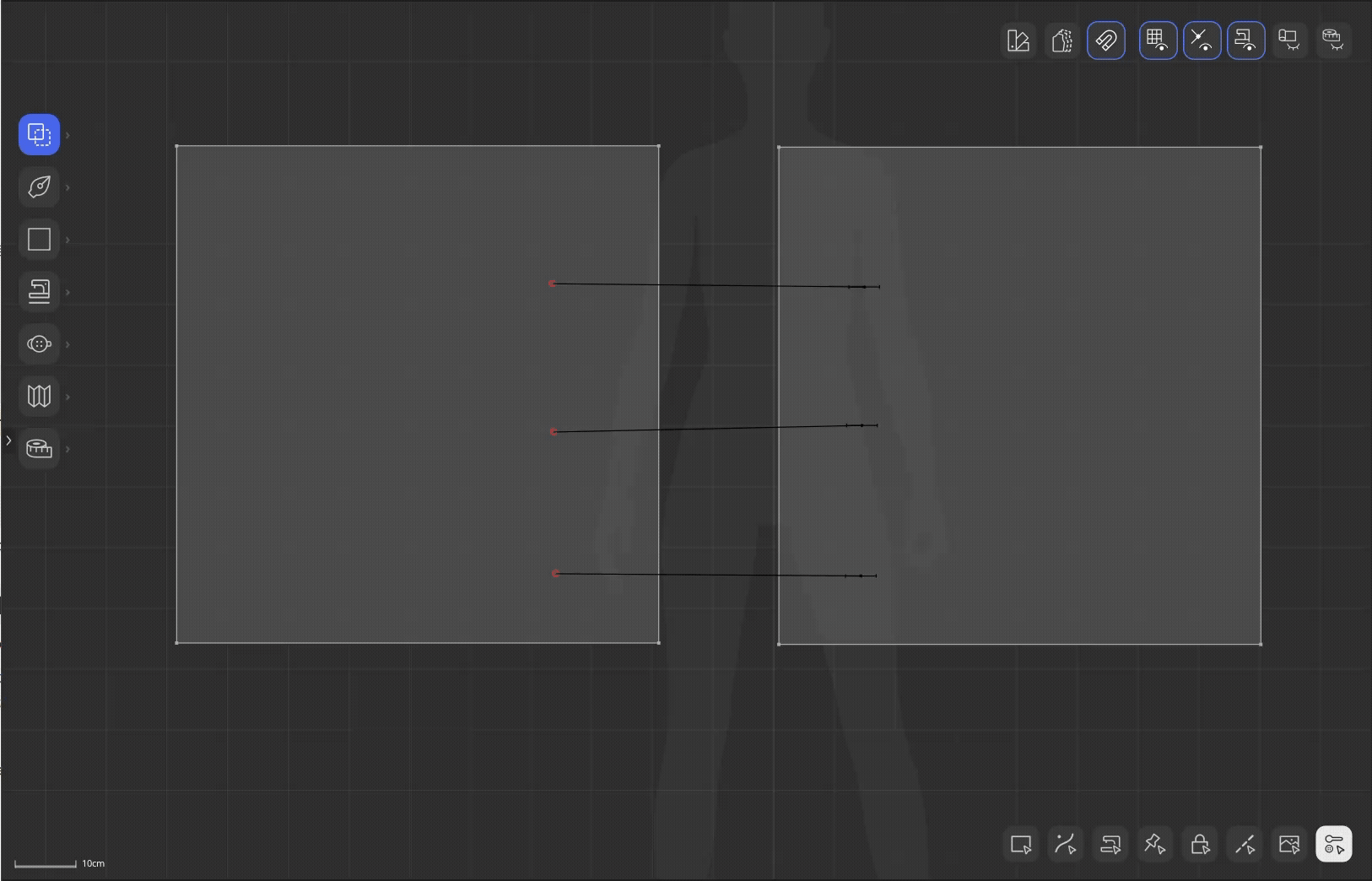Image resolution: width=1372 pixels, height=881 pixels.
Task: Toggle the magnet snapping button
Action: [1106, 41]
